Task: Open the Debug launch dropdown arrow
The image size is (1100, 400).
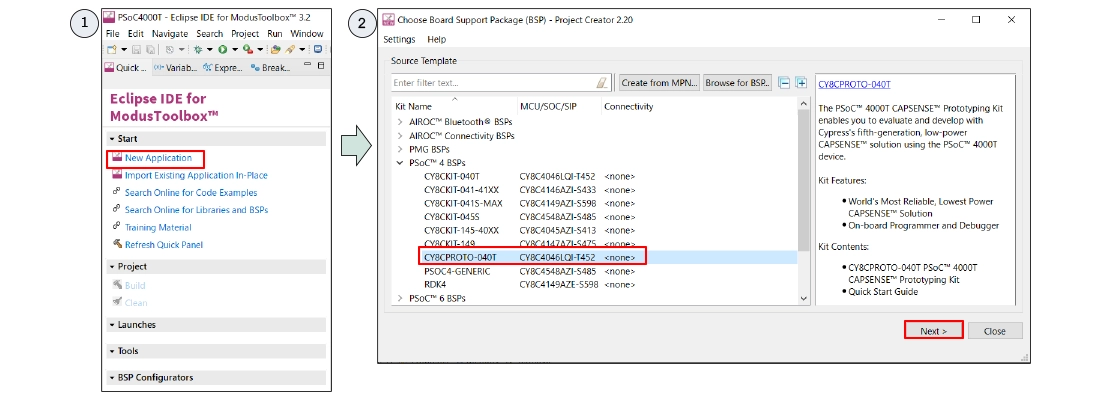Action: point(210,49)
